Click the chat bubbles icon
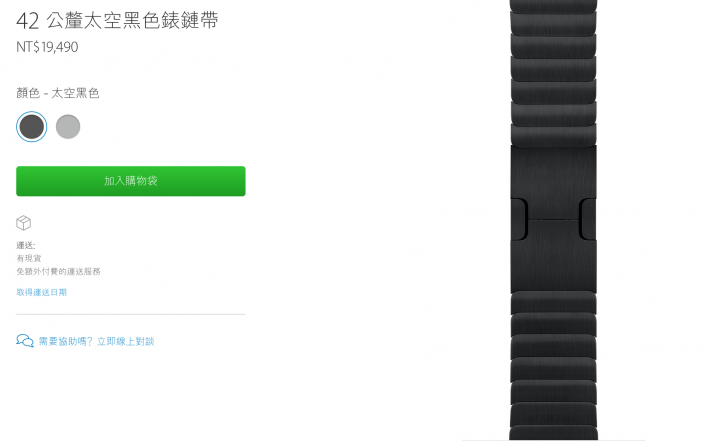720x446 pixels. pyautogui.click(x=25, y=341)
